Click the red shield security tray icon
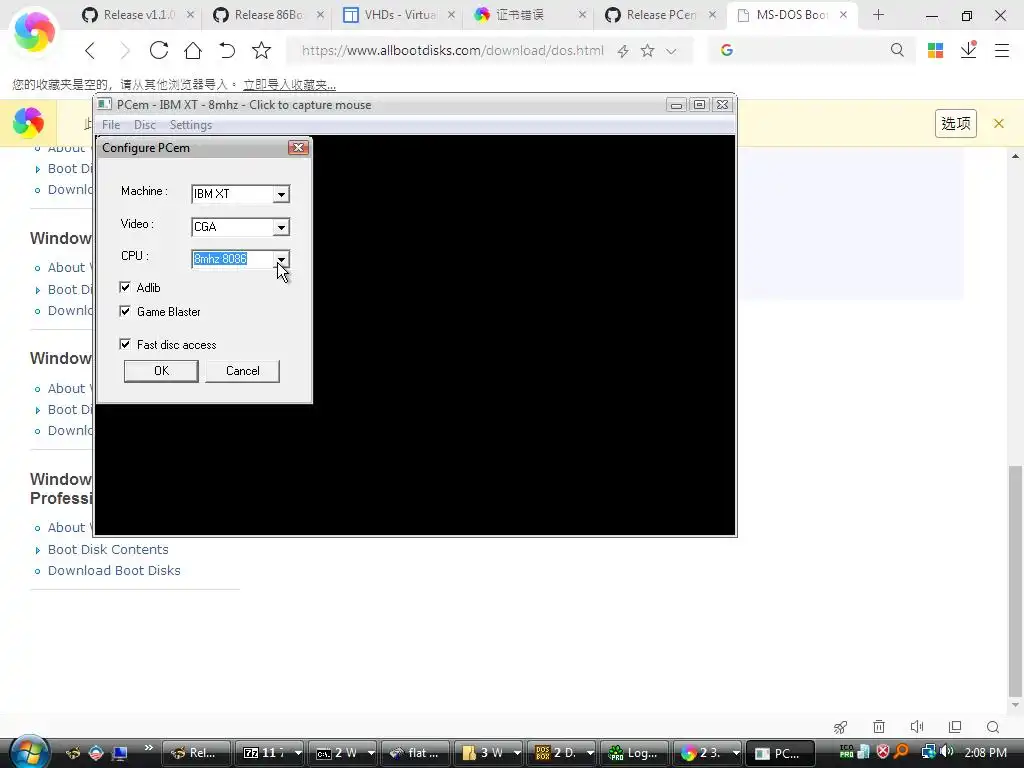Screen dimensions: 1024x768 point(883,752)
